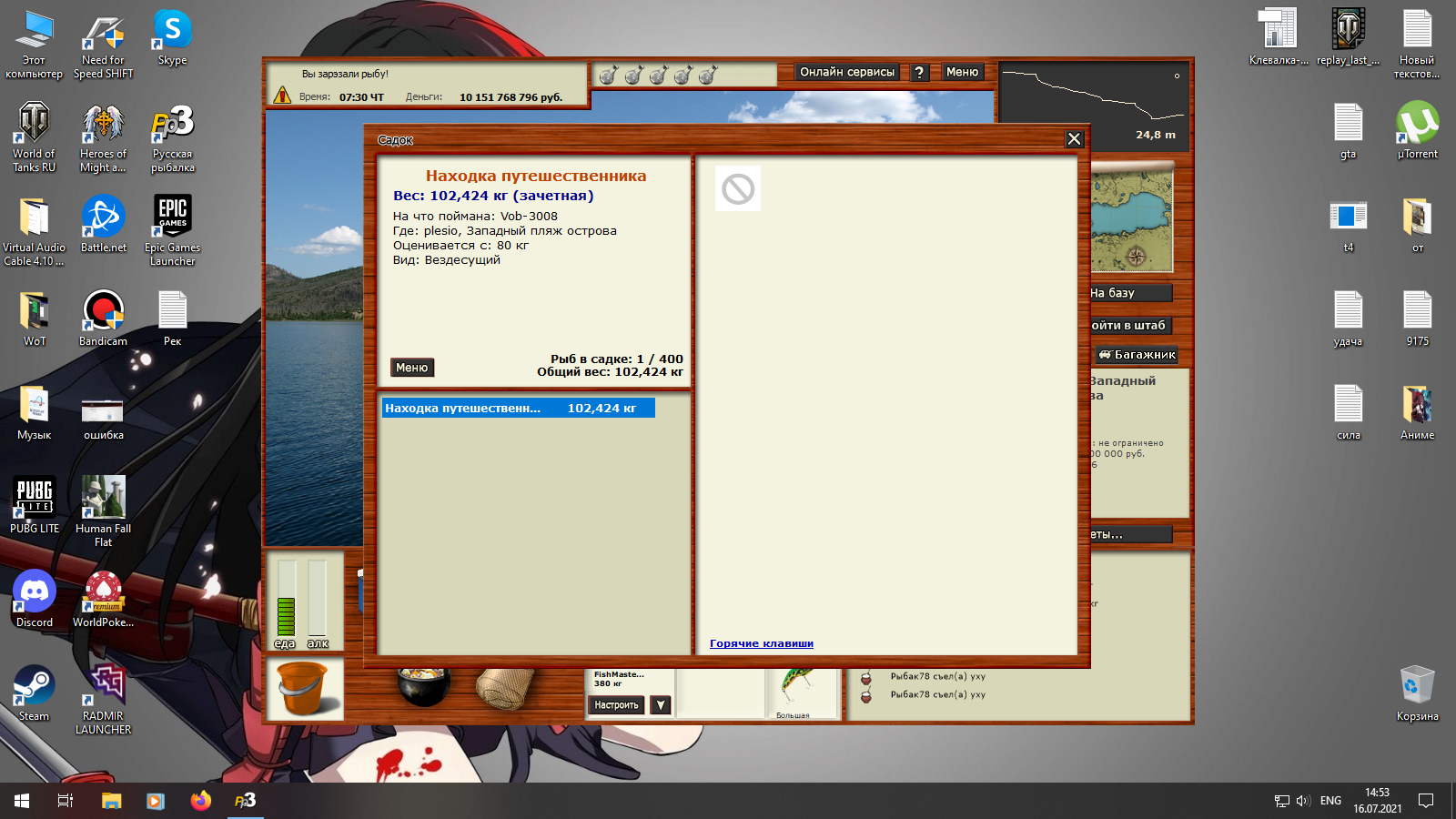This screenshot has width=1456, height=819.
Task: Click the Багажник button
Action: [x=1137, y=355]
